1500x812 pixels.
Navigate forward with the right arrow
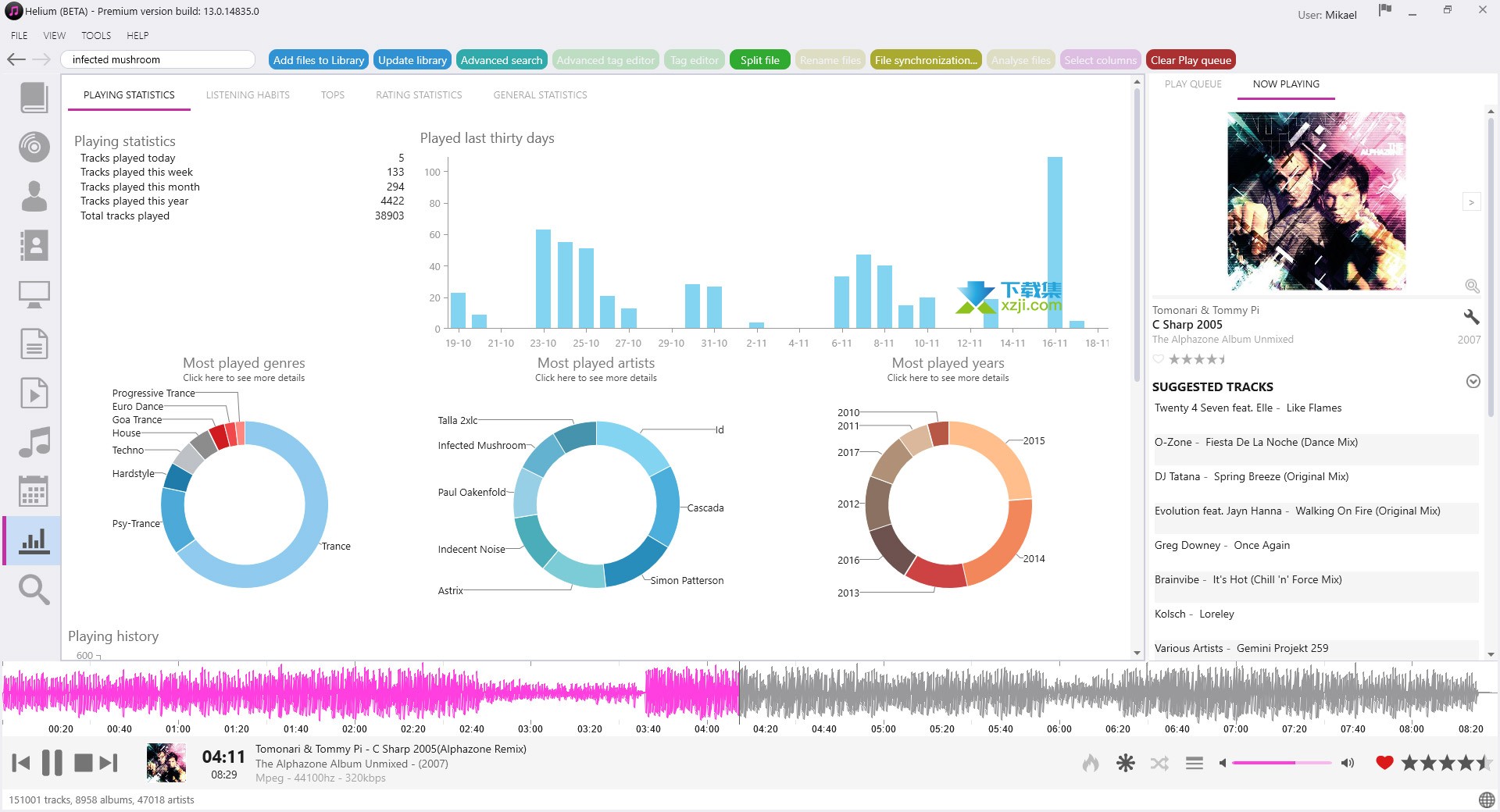point(42,59)
